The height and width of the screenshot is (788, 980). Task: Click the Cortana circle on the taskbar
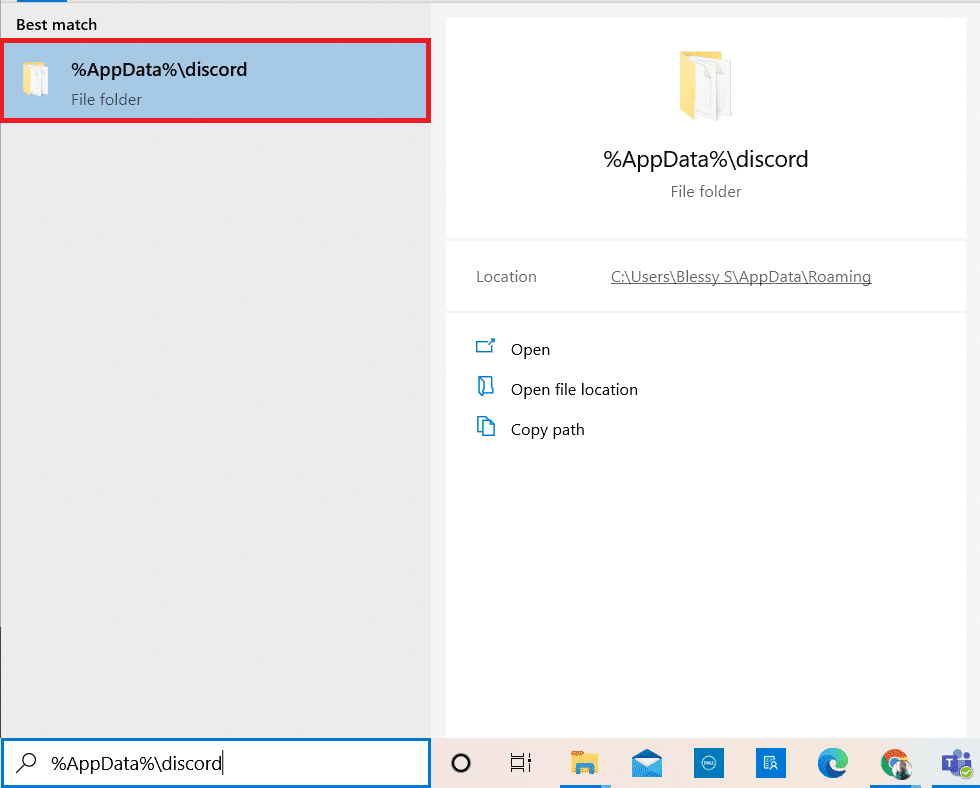click(x=460, y=763)
